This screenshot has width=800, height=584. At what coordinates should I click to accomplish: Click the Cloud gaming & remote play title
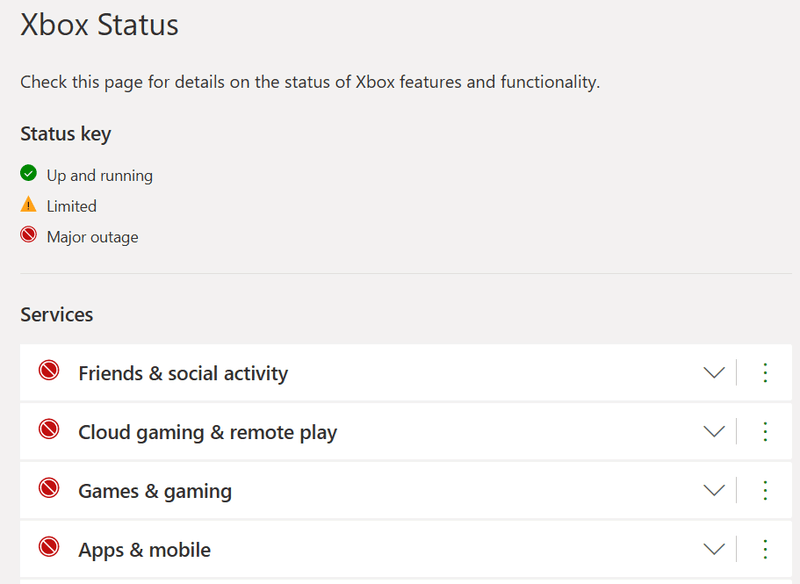tap(207, 432)
